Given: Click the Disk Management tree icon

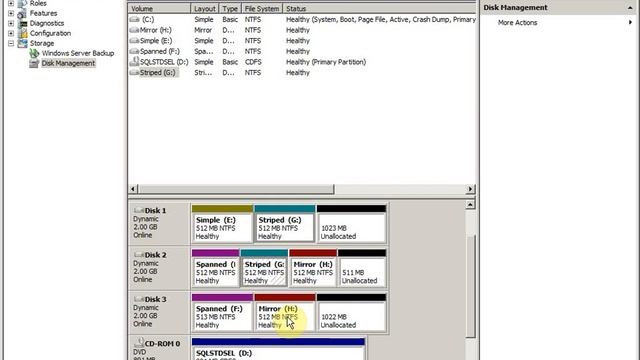Looking at the screenshot, I should pyautogui.click(x=34, y=63).
